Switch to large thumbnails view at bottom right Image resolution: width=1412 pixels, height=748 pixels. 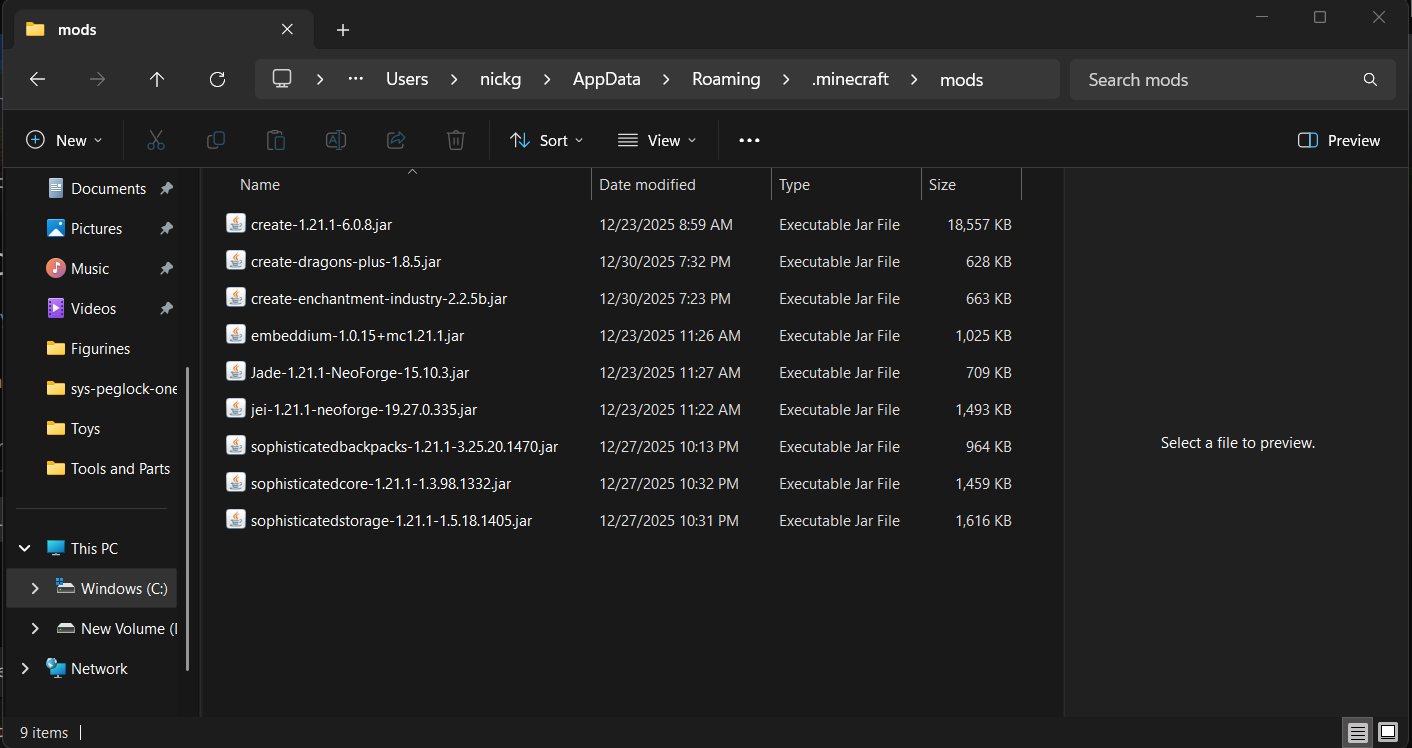tap(1389, 733)
